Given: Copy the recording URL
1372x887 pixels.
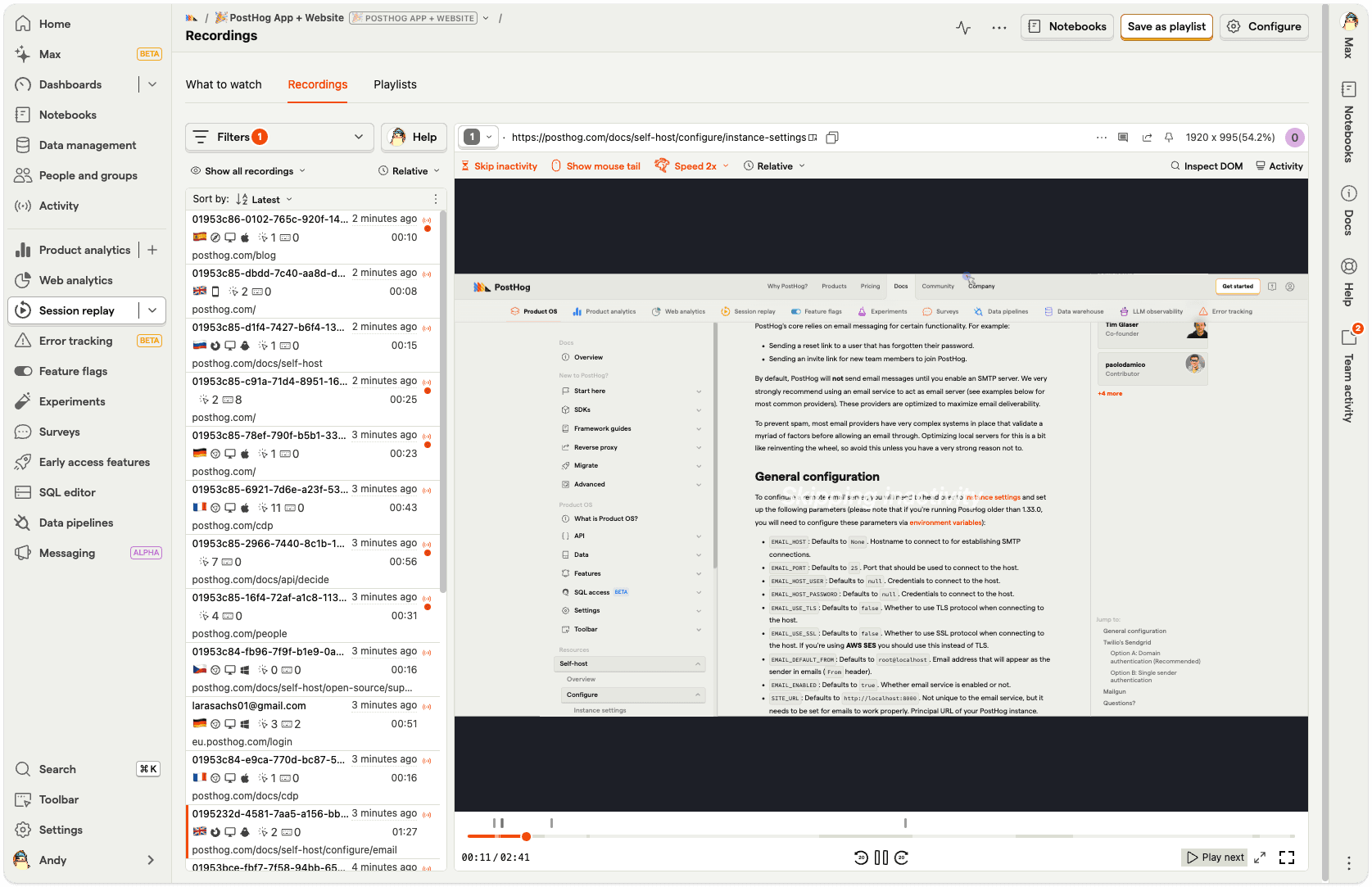Looking at the screenshot, I should coord(832,138).
